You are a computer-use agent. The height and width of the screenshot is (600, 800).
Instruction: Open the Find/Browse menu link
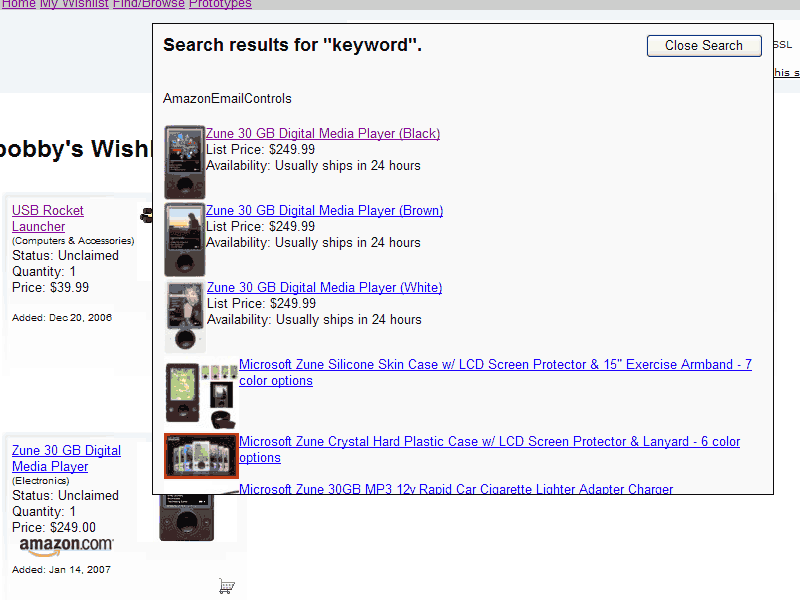click(149, 4)
